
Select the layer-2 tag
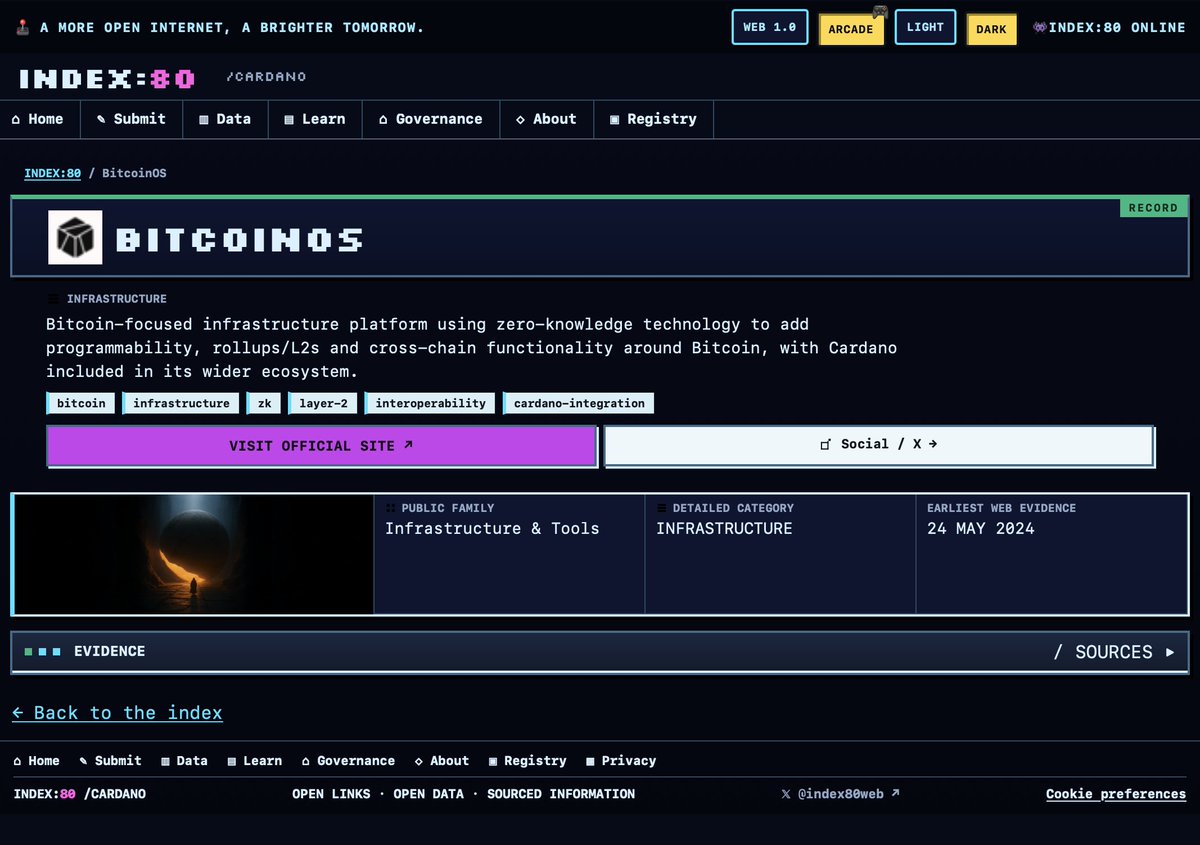click(322, 403)
